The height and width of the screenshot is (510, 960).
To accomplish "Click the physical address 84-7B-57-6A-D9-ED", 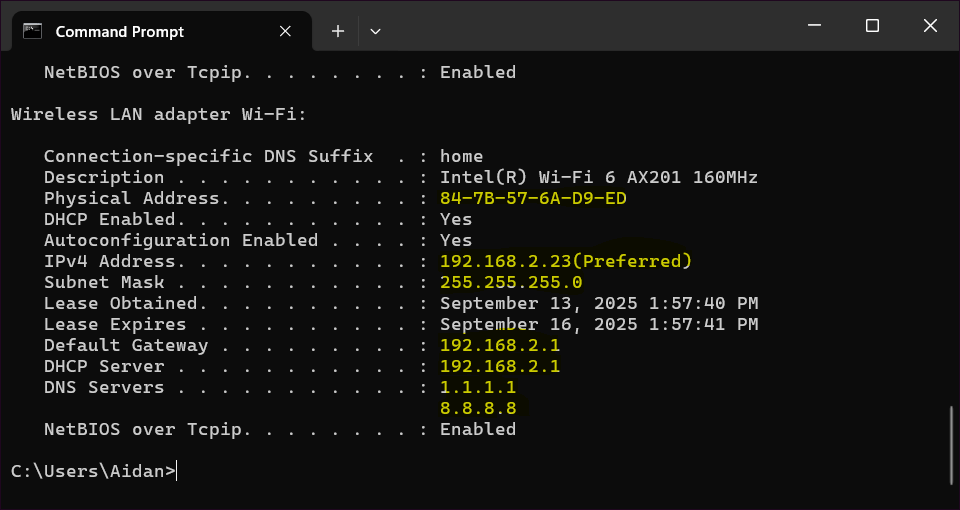I will tap(533, 198).
